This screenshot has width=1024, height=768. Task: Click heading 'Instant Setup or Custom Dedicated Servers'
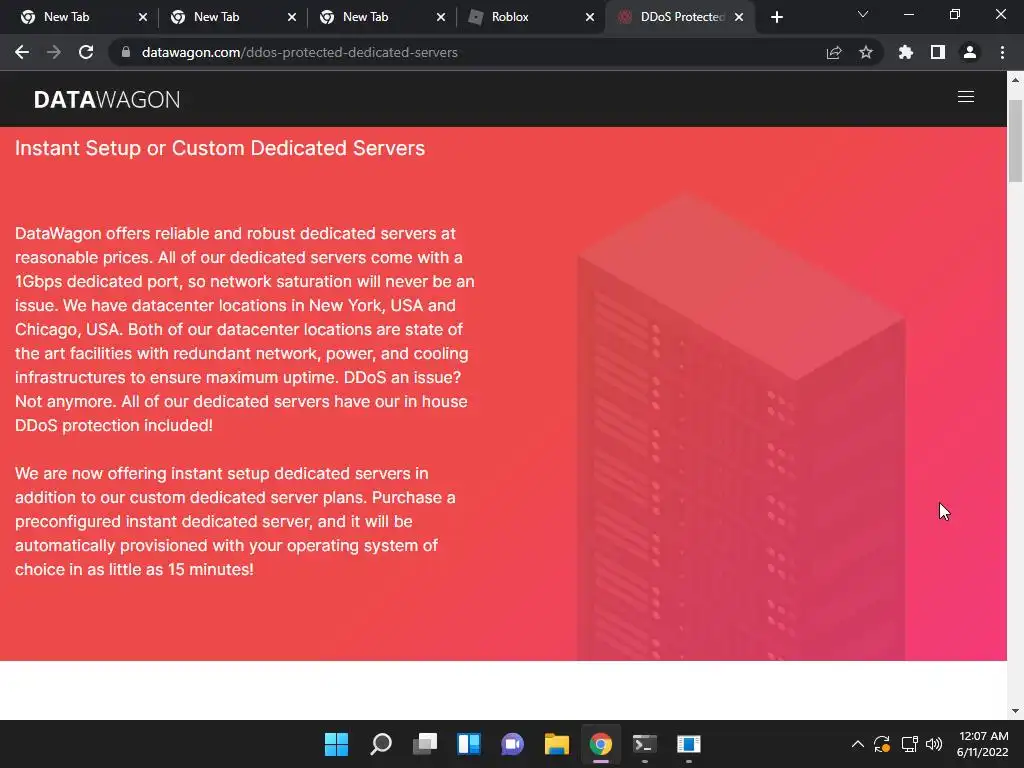pos(220,148)
